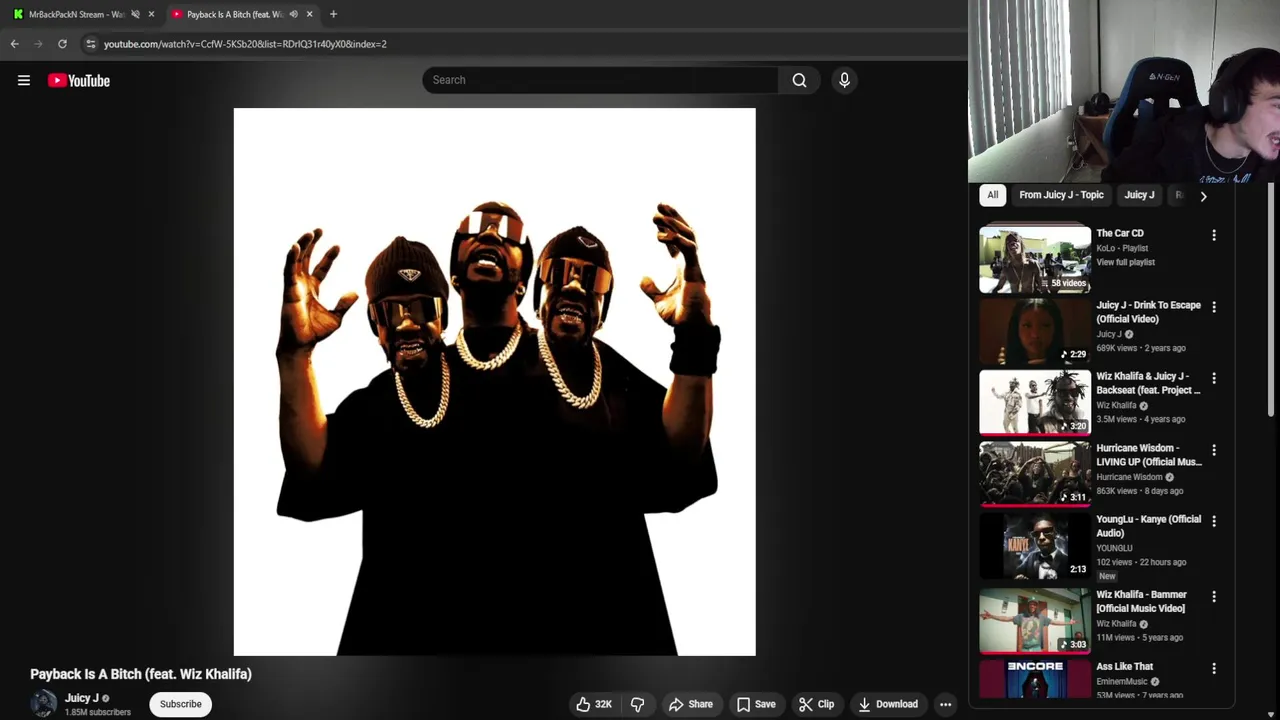The image size is (1280, 720).
Task: Save the video to a playlist
Action: click(x=756, y=704)
